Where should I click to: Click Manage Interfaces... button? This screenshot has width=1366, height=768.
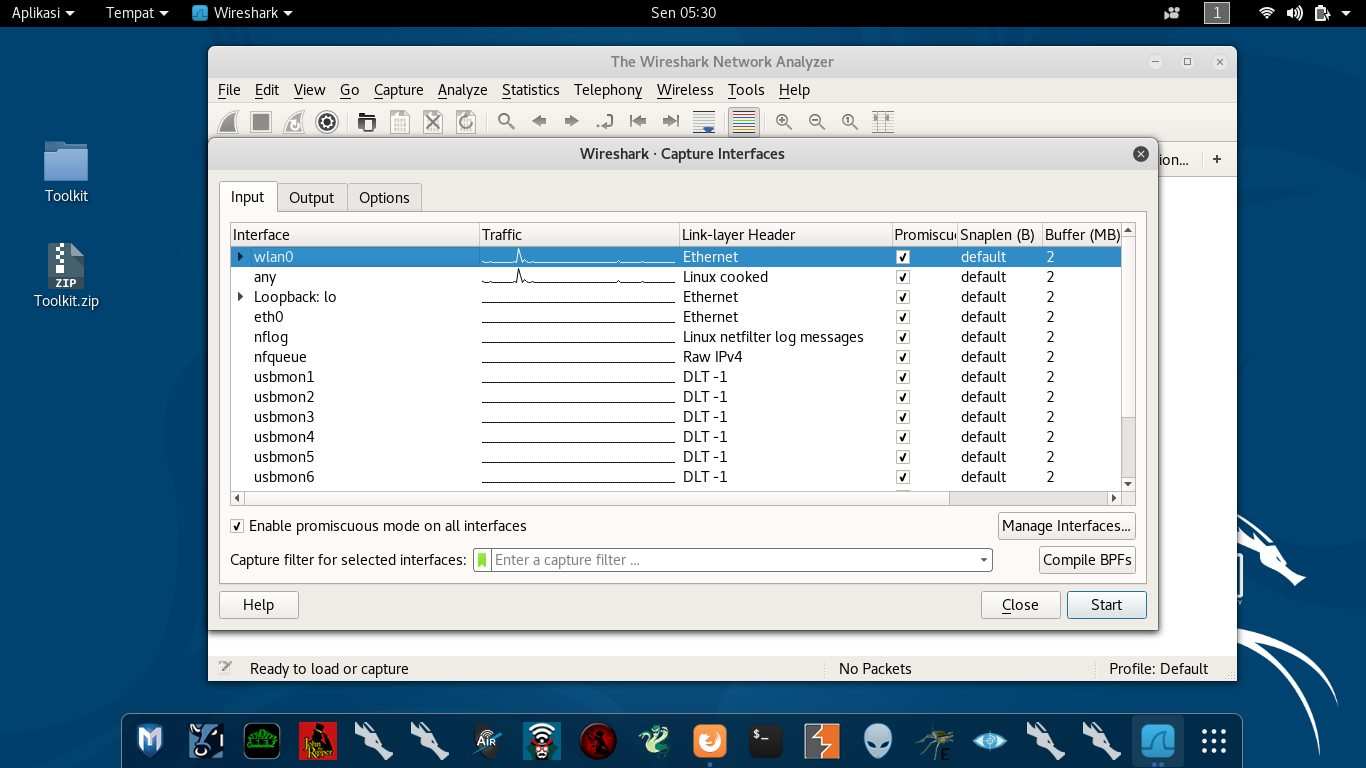(1066, 526)
